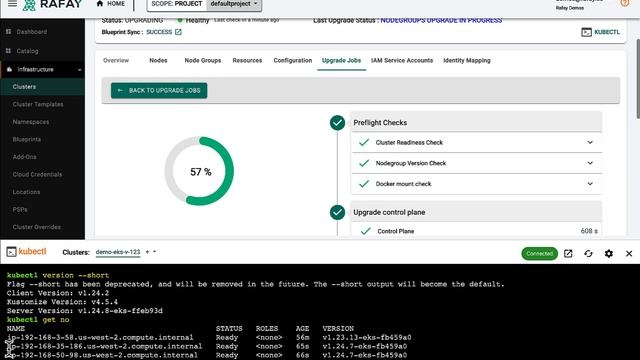Click the Preflight Checks header
This screenshot has width=640, height=360.
pos(477,122)
